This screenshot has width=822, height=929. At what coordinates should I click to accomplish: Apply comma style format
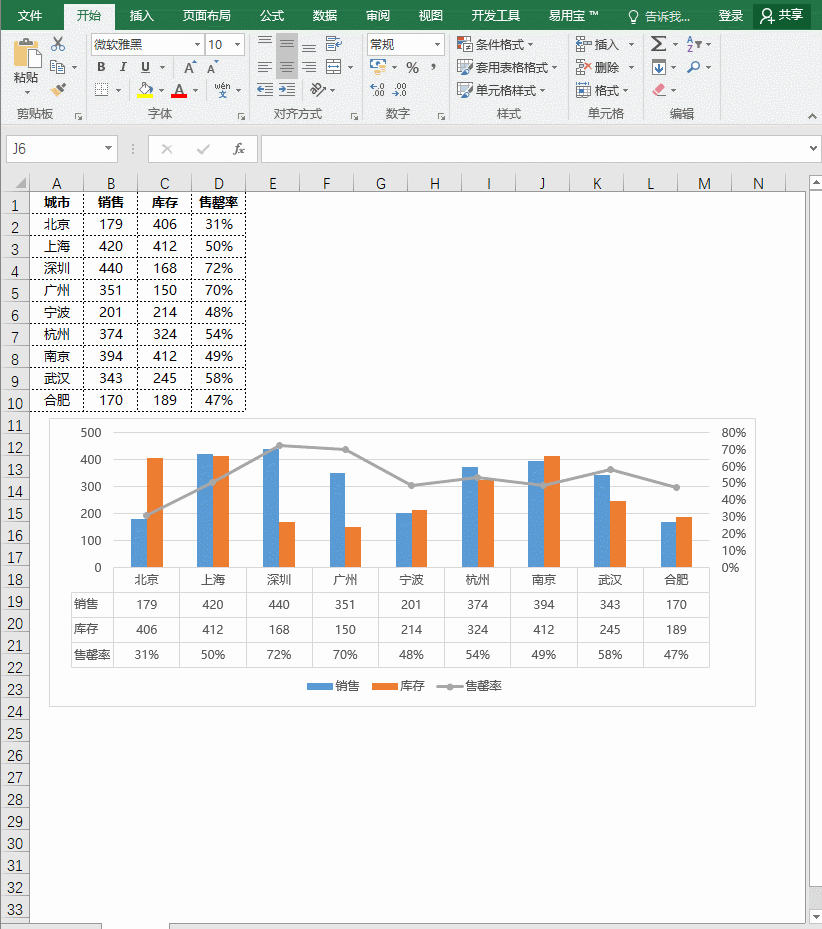pyautogui.click(x=434, y=67)
